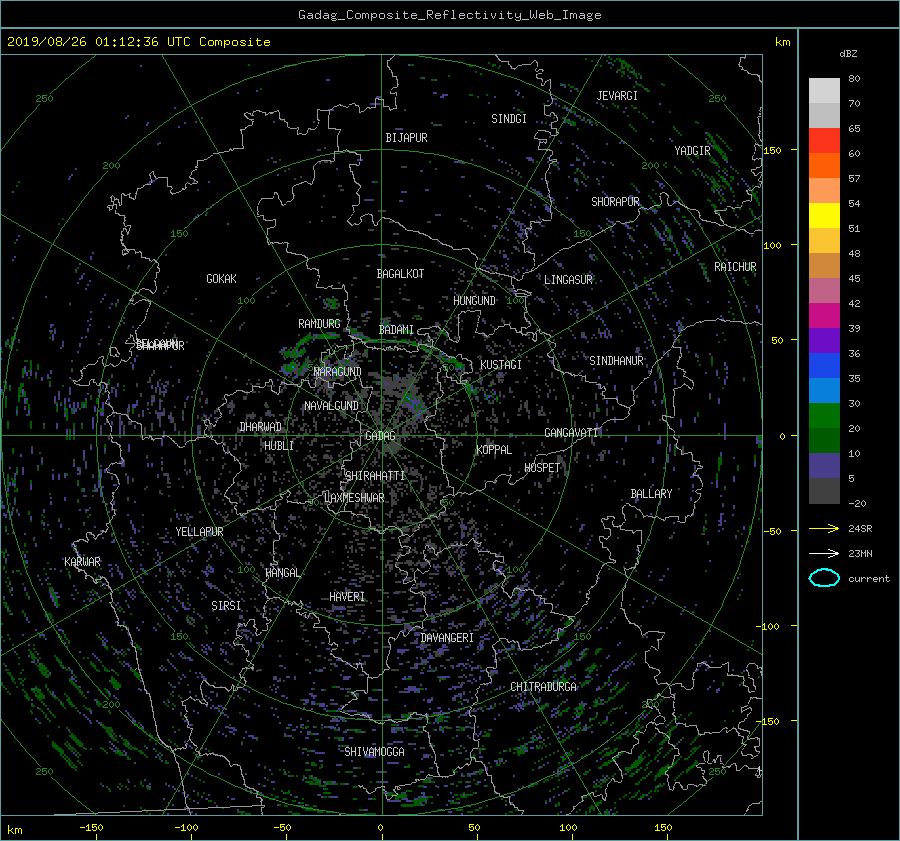Click the 'GANGAVATI' label
Image resolution: width=900 pixels, height=841 pixels.
point(571,433)
